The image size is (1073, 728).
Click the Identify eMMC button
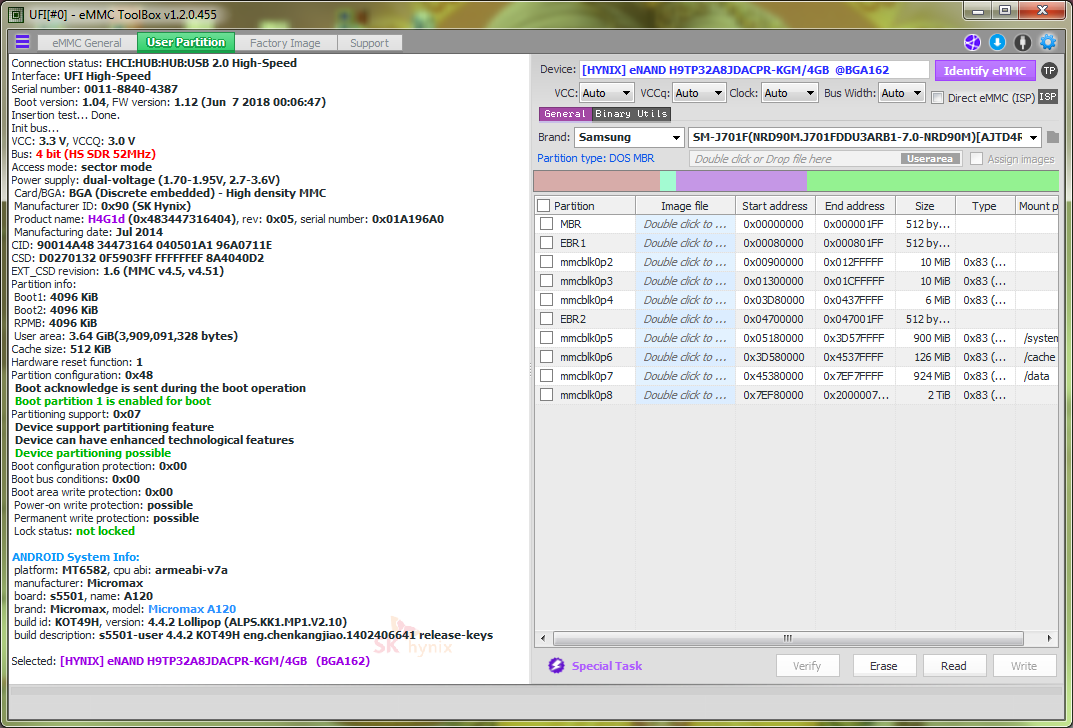[x=985, y=70]
